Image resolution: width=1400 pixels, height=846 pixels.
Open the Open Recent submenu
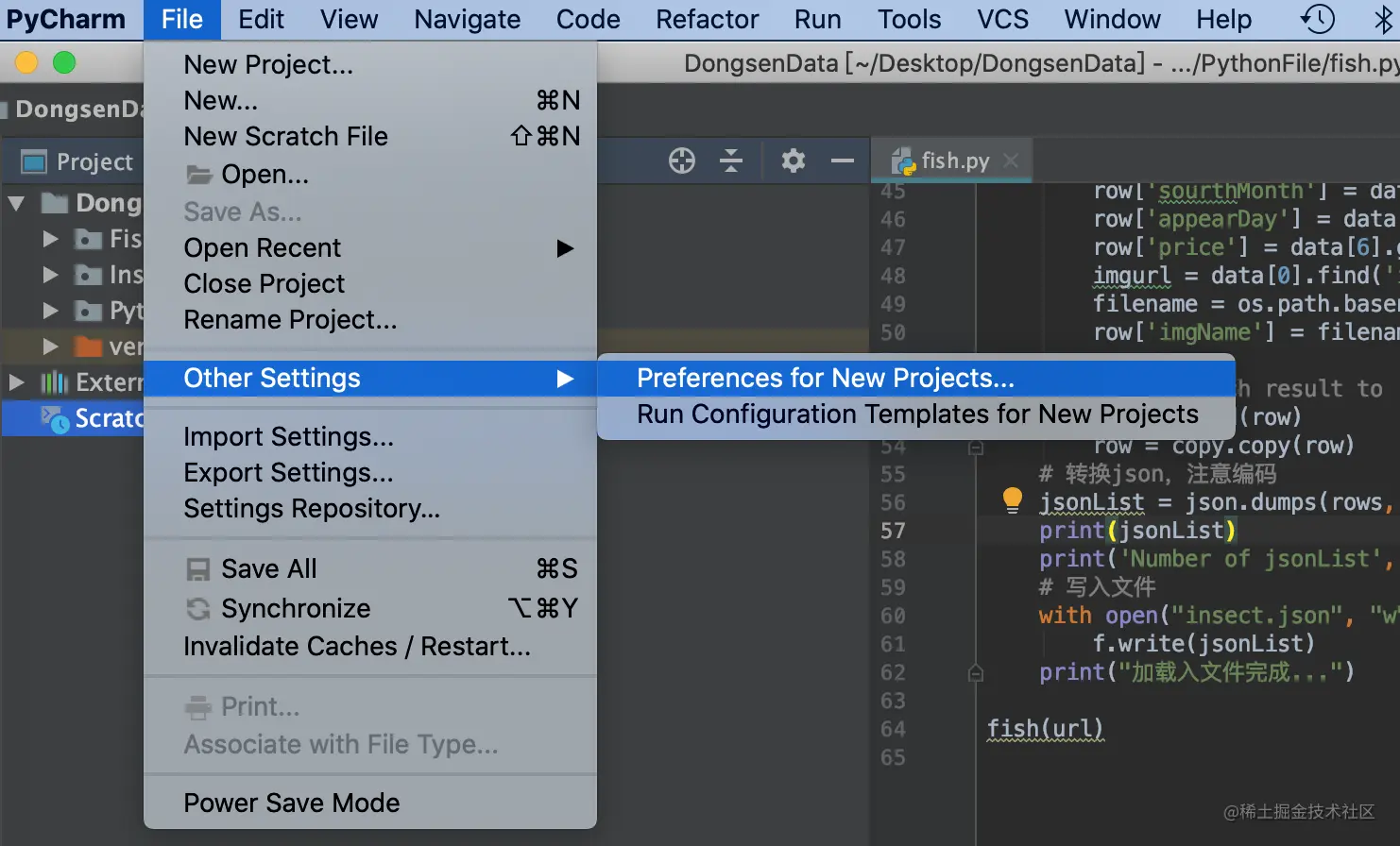(x=370, y=248)
